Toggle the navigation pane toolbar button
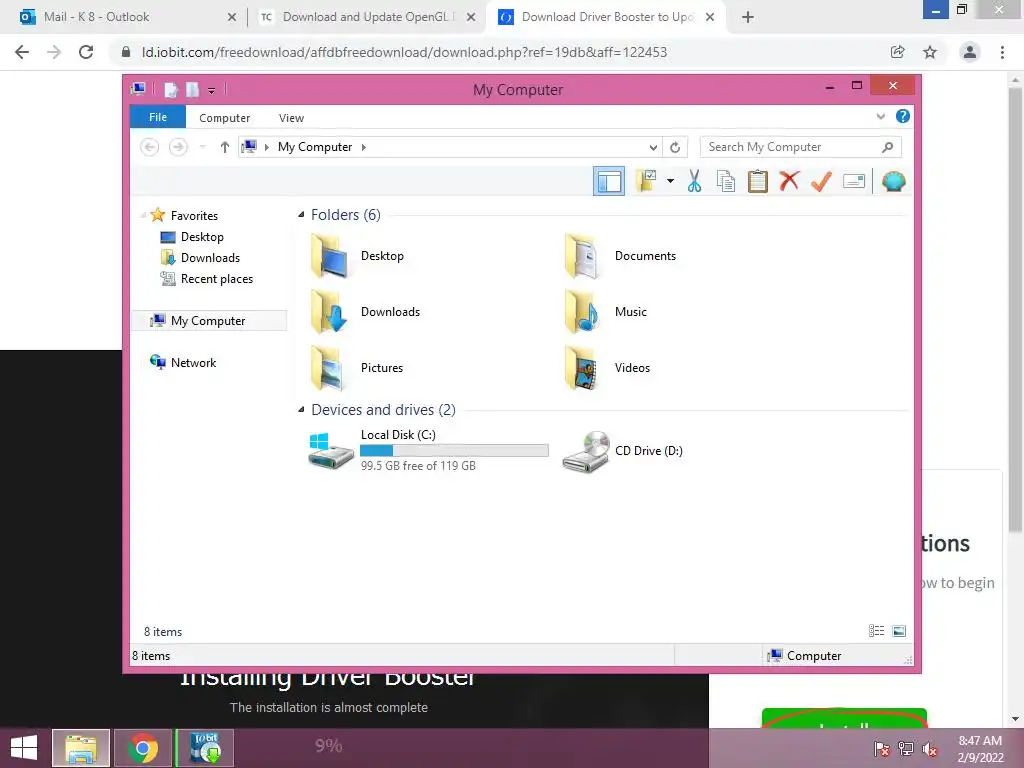 tap(609, 182)
